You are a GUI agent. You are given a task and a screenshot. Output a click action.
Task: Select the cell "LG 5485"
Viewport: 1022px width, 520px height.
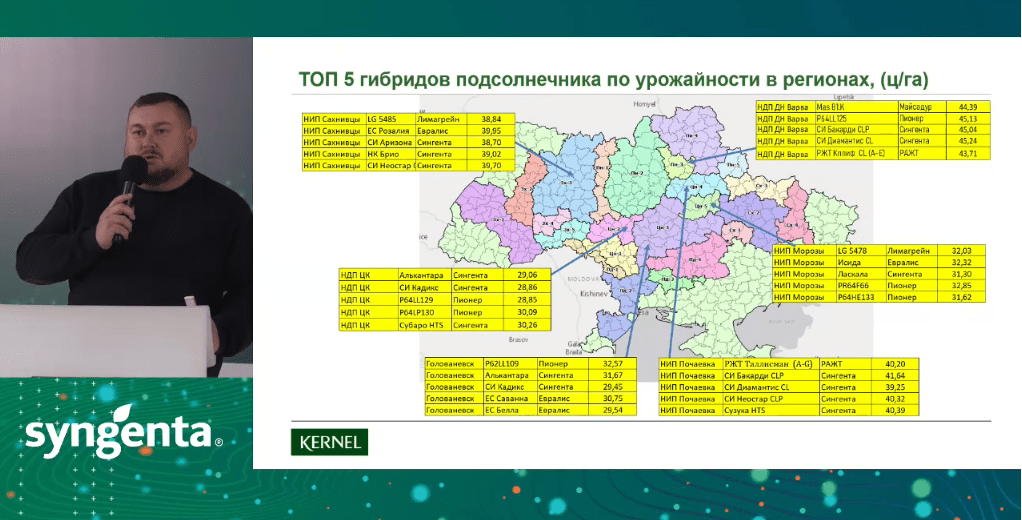(390, 119)
